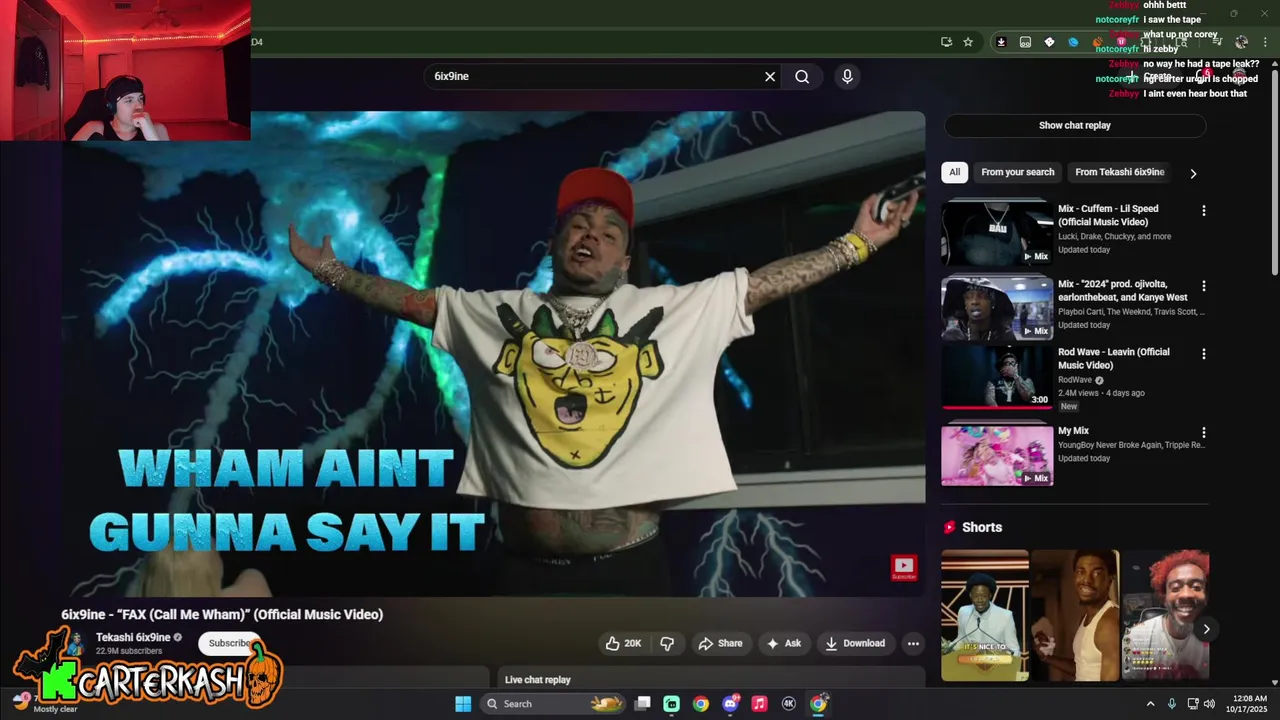Open the 4K app on taskbar
Screen dimensions: 1280x720
[788, 704]
